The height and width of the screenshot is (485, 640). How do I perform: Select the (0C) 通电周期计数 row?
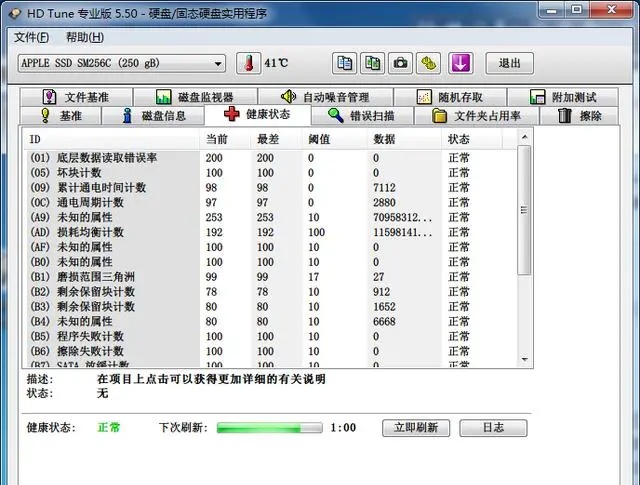(x=271, y=202)
